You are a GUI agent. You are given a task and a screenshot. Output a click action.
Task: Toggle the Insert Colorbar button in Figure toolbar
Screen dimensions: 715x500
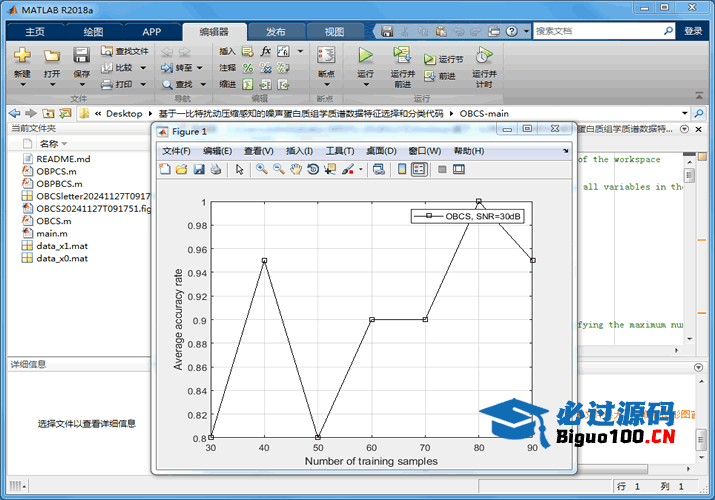[402, 169]
